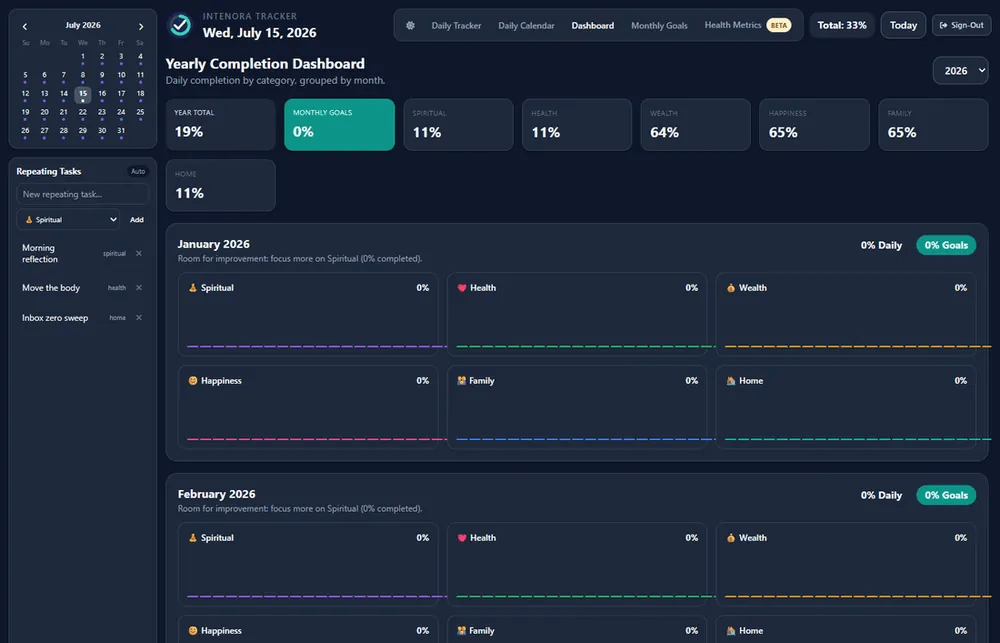Viewport: 1000px width, 643px height.
Task: Select the Spiritual 11% summary card
Action: [x=459, y=124]
